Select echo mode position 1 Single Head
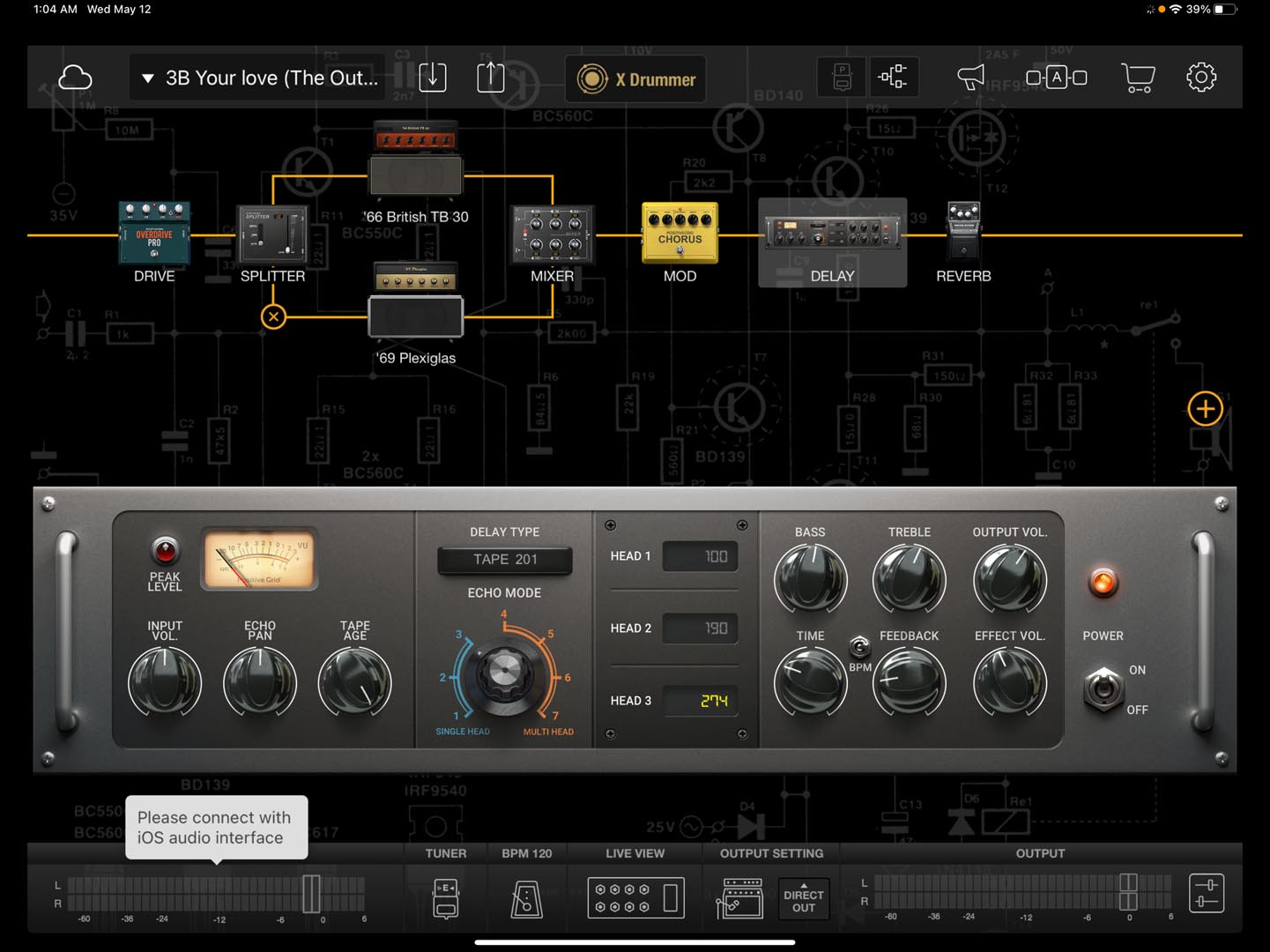This screenshot has width=1270, height=952. [457, 715]
